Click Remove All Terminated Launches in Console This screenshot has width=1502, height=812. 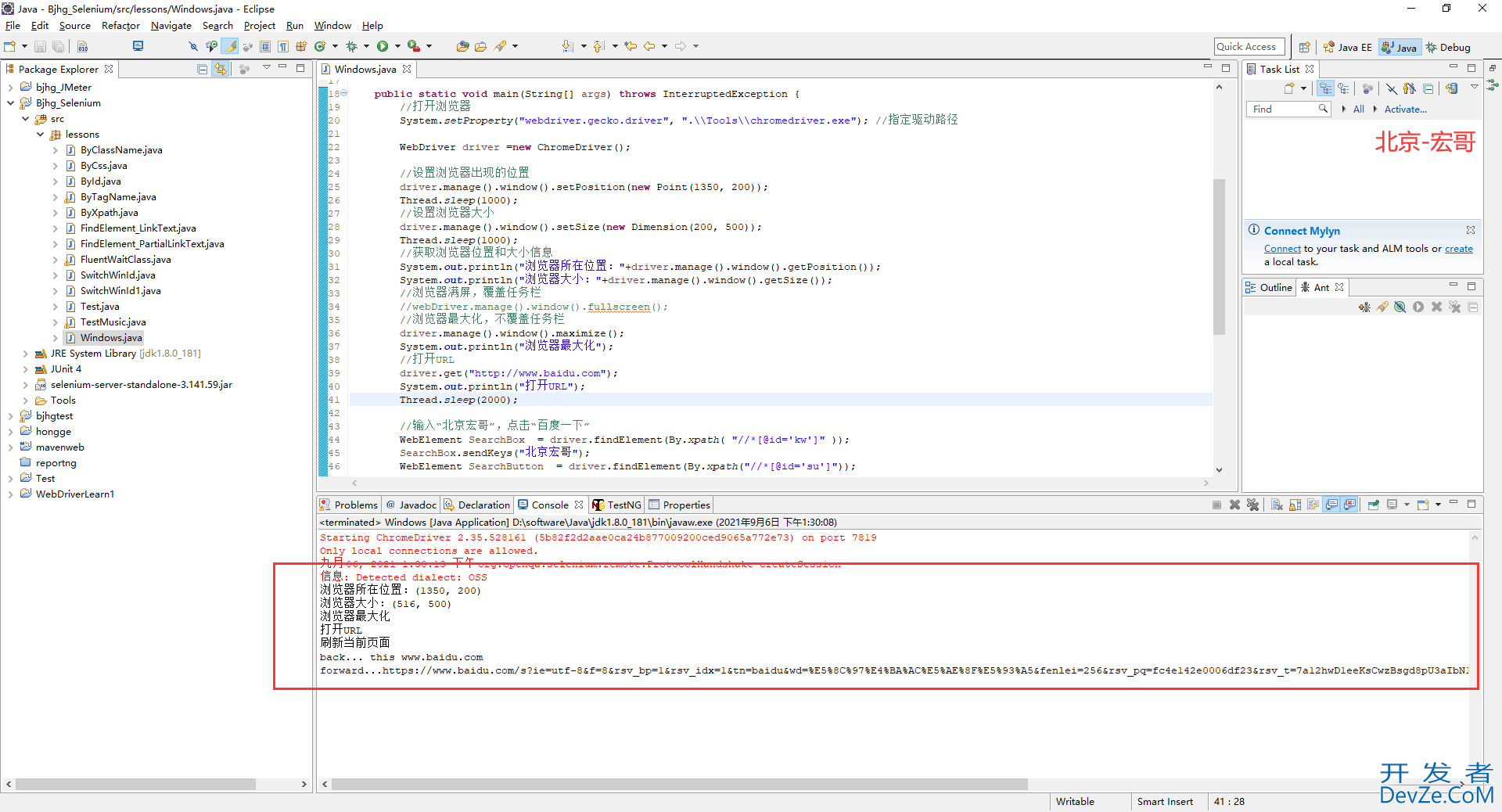coord(1252,505)
